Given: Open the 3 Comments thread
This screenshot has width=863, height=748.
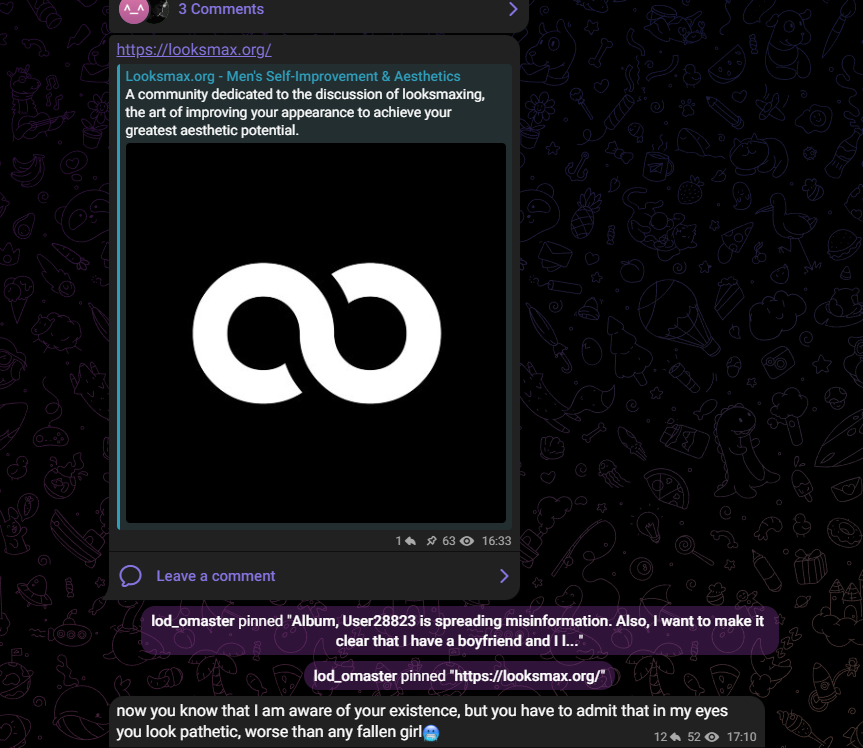Looking at the screenshot, I should tap(221, 9).
